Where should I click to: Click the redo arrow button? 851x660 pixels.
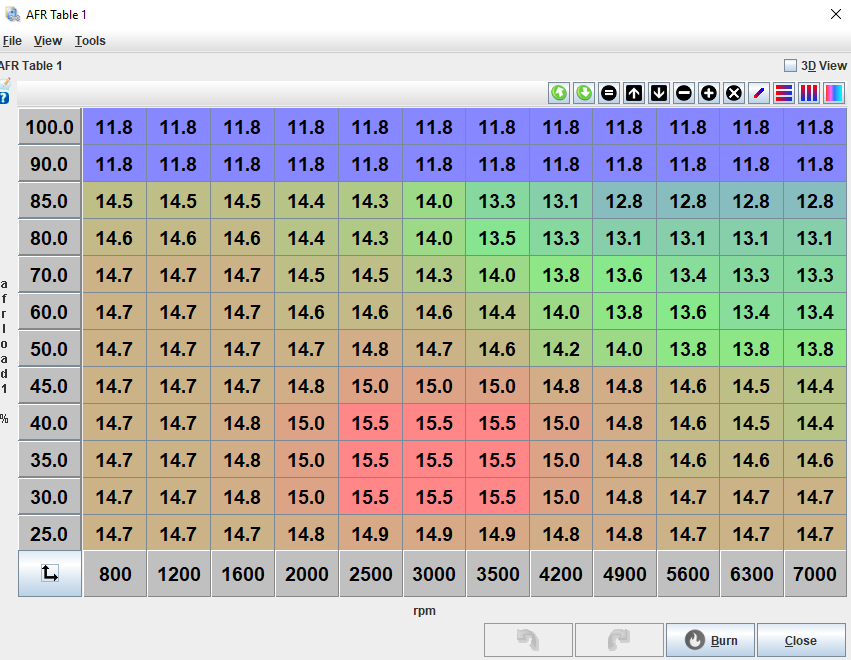tap(619, 640)
